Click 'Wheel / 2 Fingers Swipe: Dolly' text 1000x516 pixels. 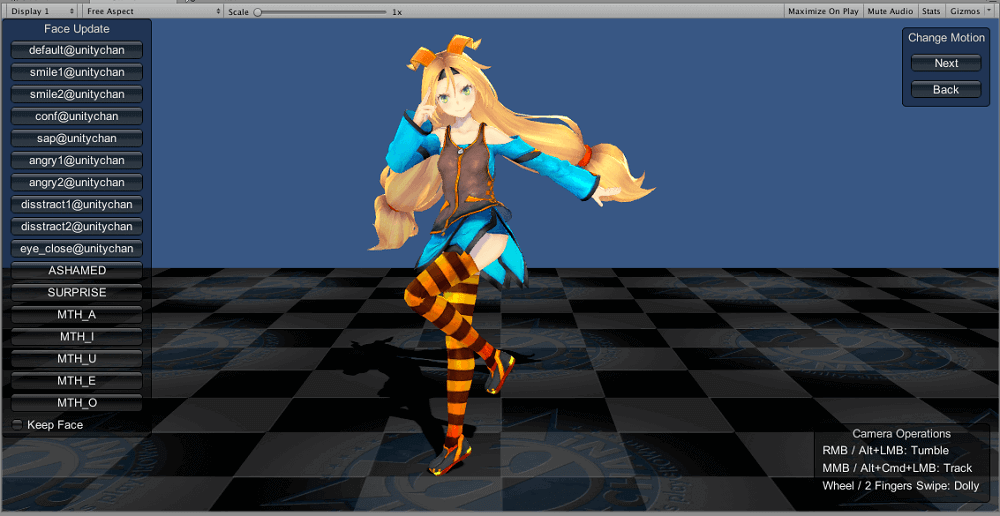pyautogui.click(x=901, y=486)
